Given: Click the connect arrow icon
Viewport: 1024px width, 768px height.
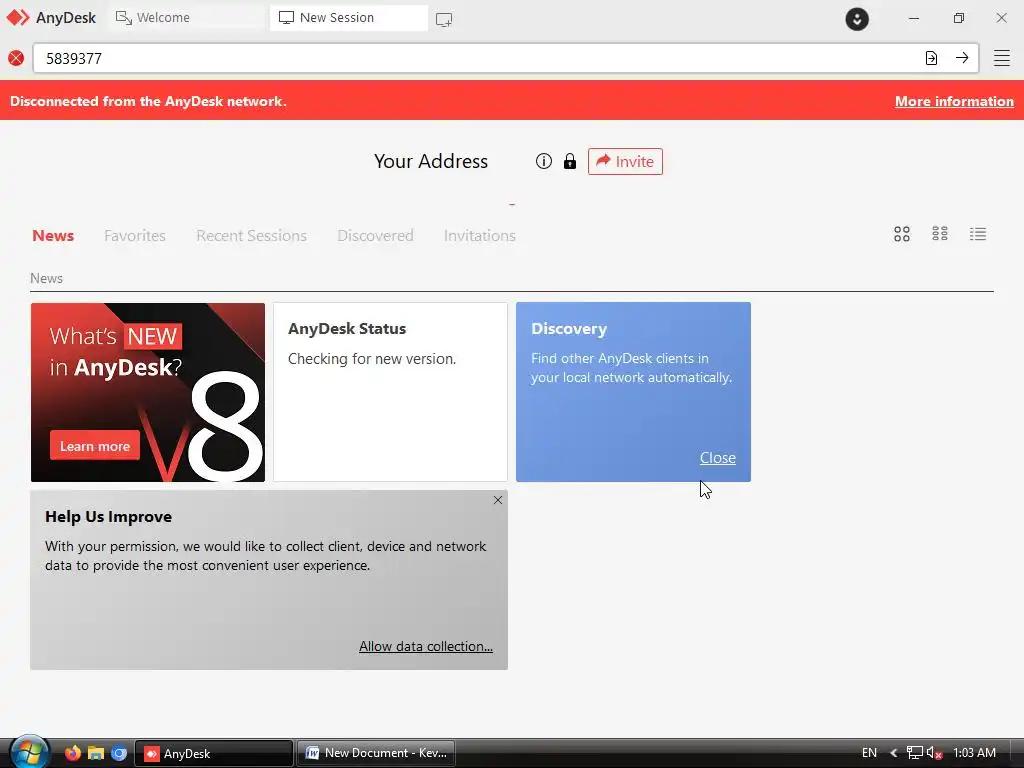Looking at the screenshot, I should (962, 58).
